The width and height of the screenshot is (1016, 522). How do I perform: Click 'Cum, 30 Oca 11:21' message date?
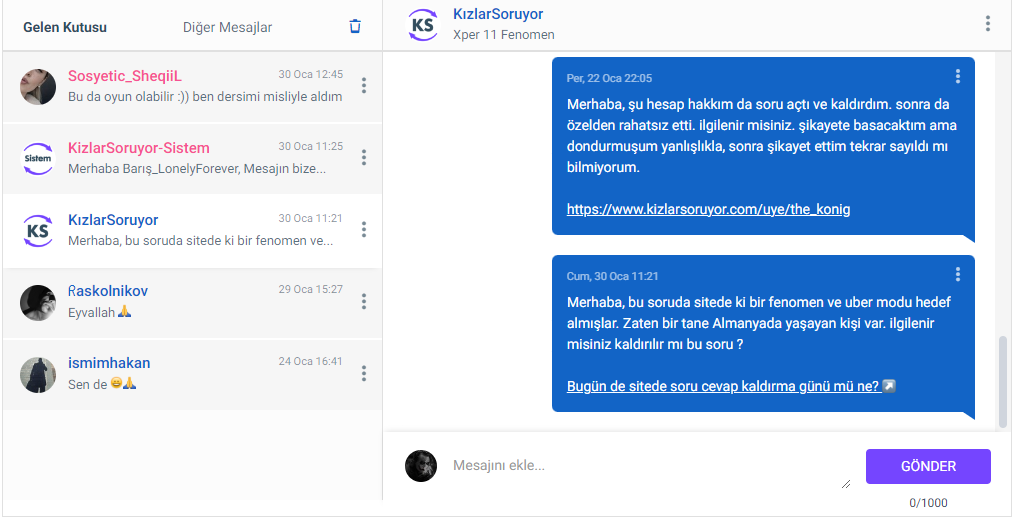click(x=612, y=277)
